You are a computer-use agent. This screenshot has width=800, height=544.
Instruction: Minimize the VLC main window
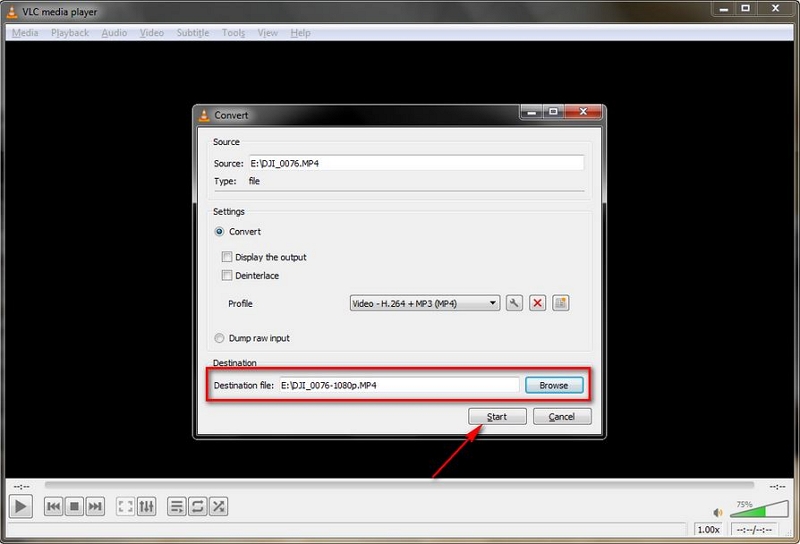coord(723,8)
